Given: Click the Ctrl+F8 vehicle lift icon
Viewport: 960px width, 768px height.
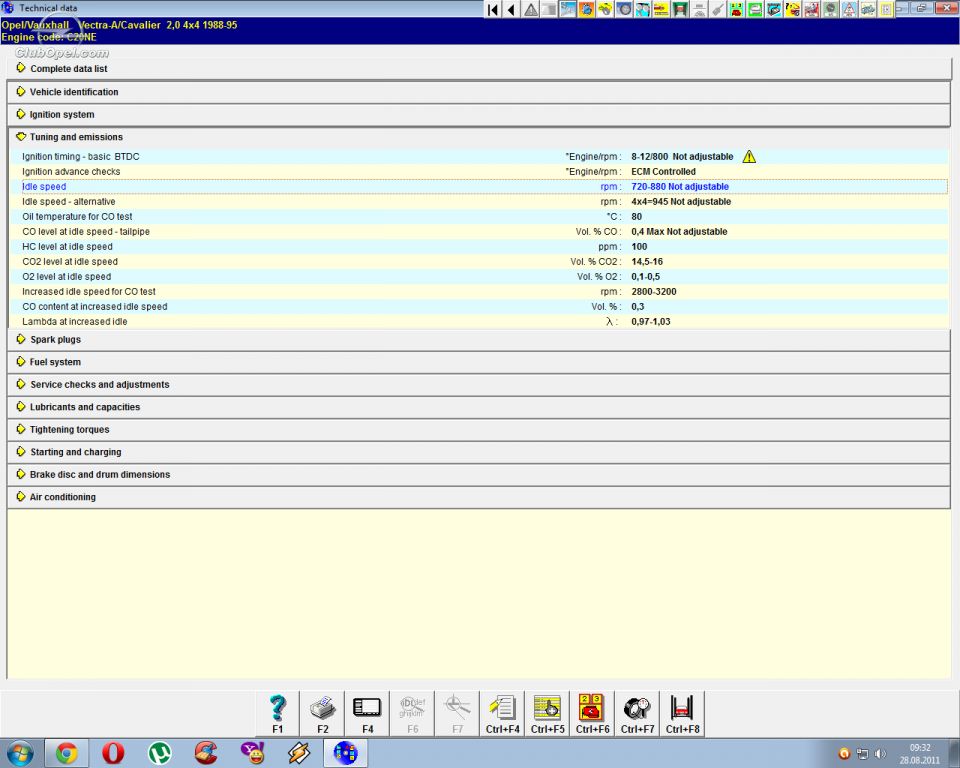Looking at the screenshot, I should 683,713.
